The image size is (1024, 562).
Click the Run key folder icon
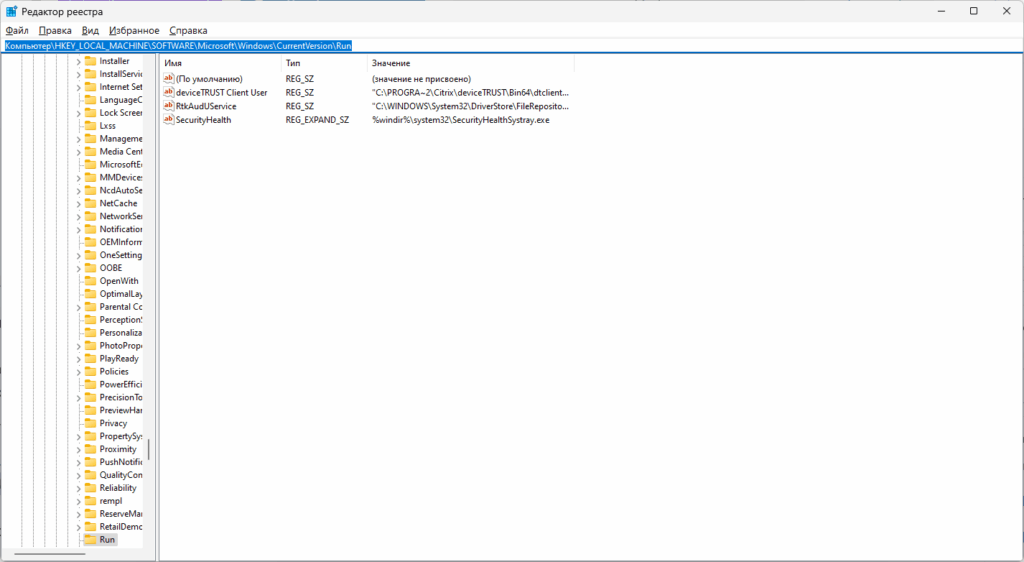point(90,540)
